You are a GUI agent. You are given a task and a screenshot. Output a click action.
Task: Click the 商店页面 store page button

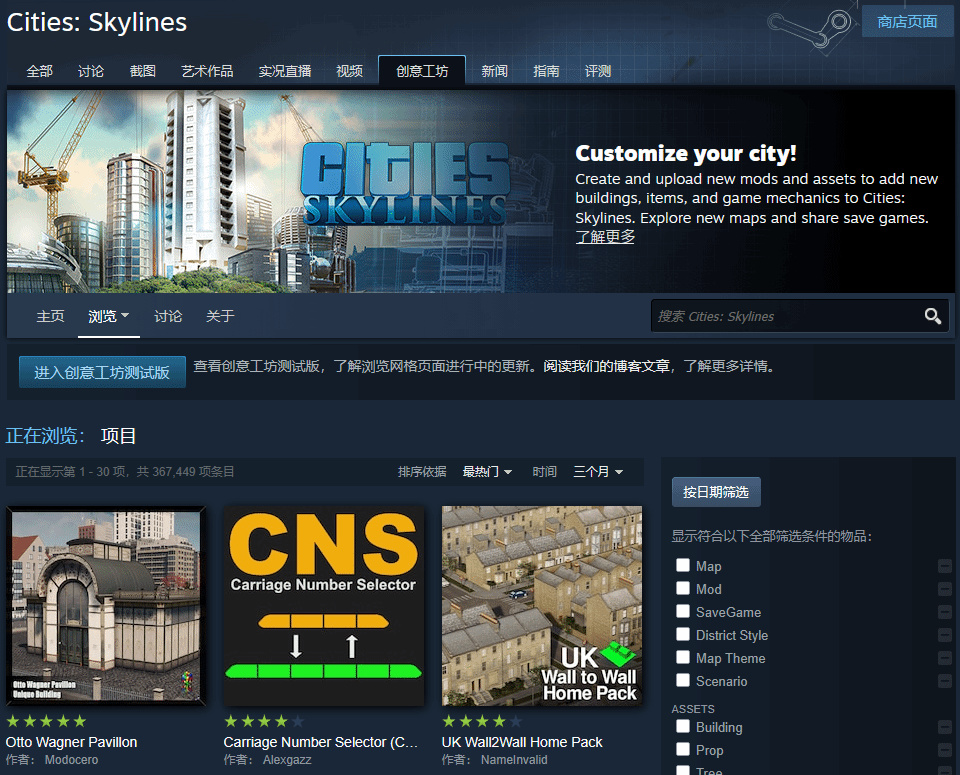907,21
